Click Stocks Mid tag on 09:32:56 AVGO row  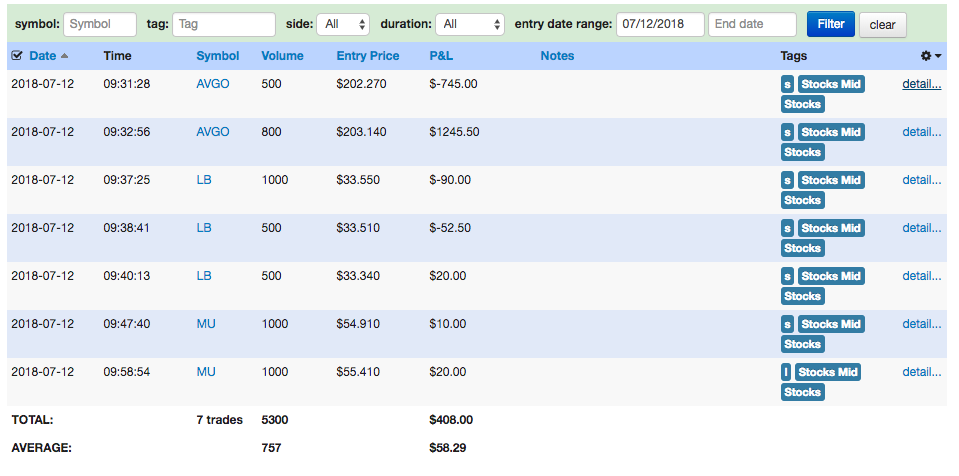(831, 132)
